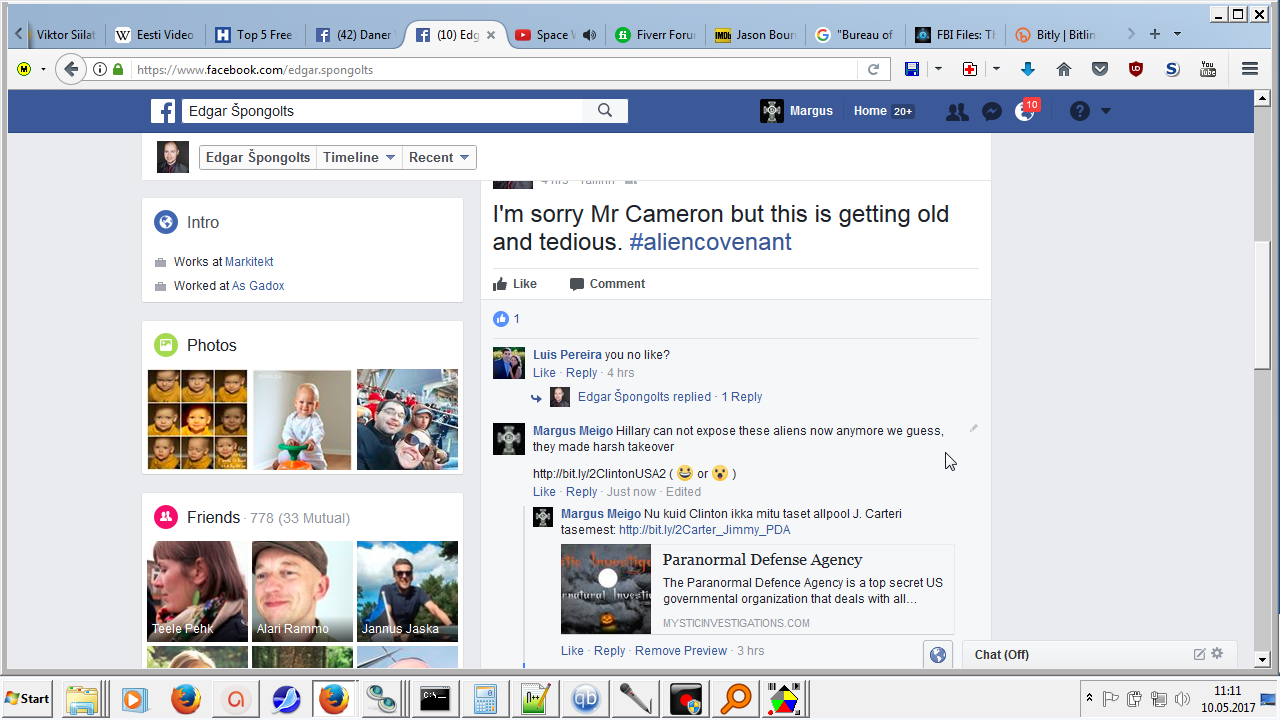Click the new message compose icon in chat bar
This screenshot has width=1280, height=720.
pyautogui.click(x=1200, y=654)
